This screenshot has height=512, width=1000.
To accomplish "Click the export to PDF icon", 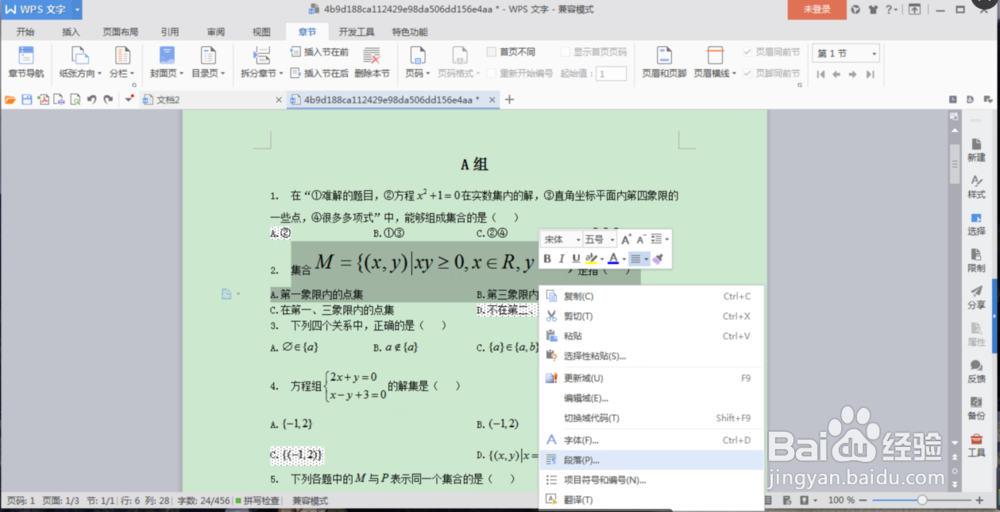I will point(43,99).
